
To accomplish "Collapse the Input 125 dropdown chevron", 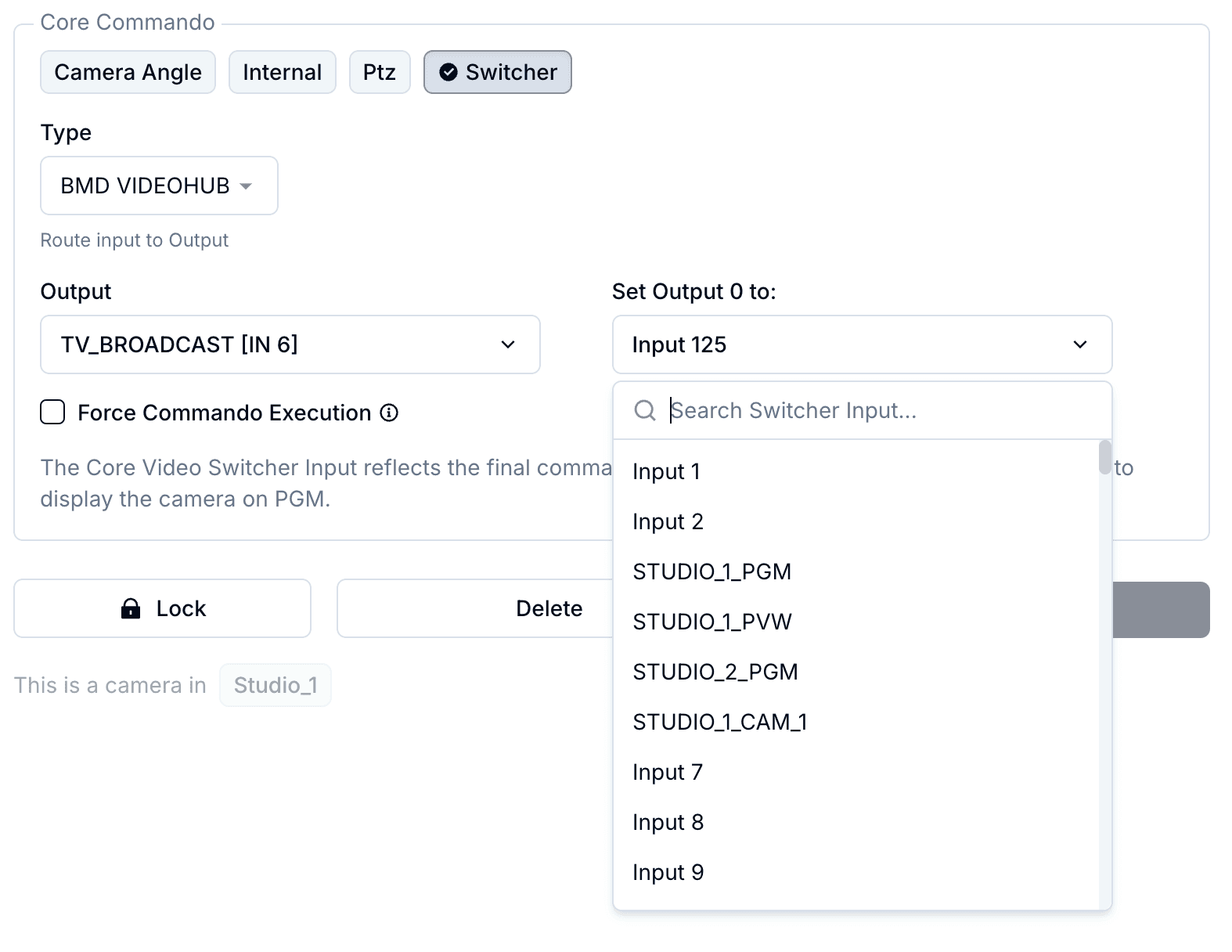I will tap(1080, 344).
